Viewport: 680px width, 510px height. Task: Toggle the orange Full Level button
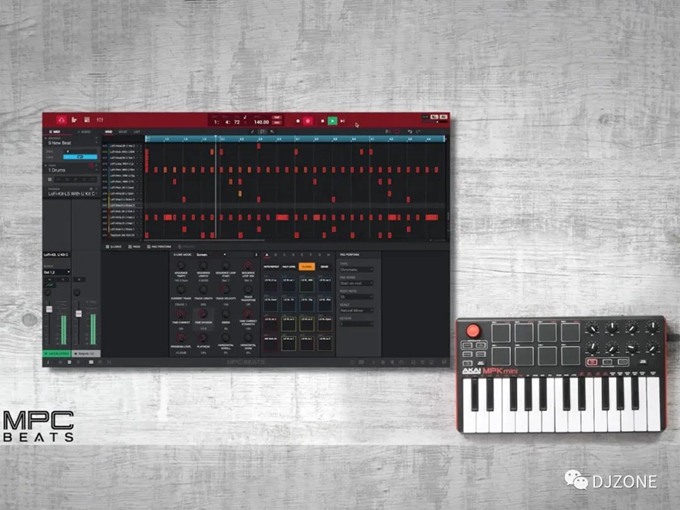tap(307, 267)
